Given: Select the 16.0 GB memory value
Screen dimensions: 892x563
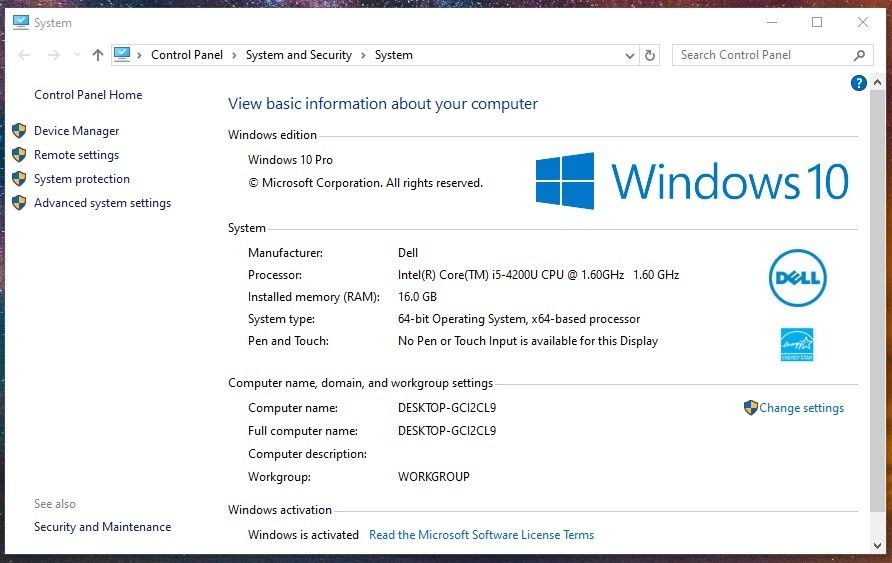Looking at the screenshot, I should (x=418, y=297).
